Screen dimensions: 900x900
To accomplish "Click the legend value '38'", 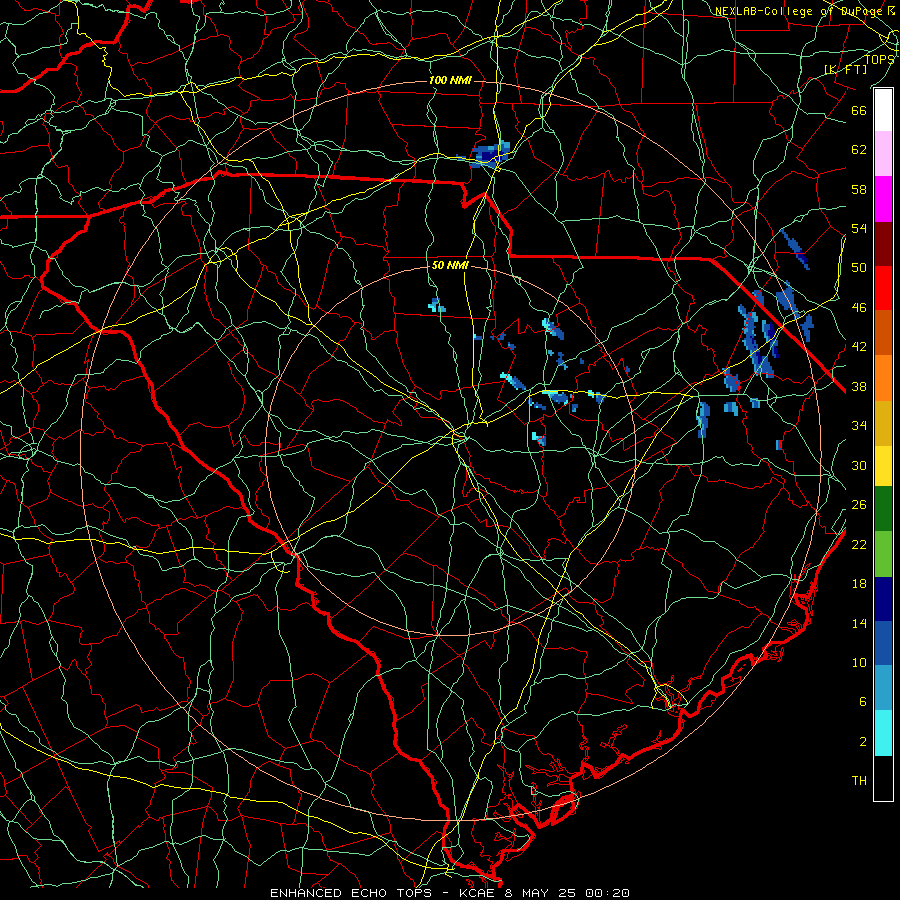I will pos(859,386).
